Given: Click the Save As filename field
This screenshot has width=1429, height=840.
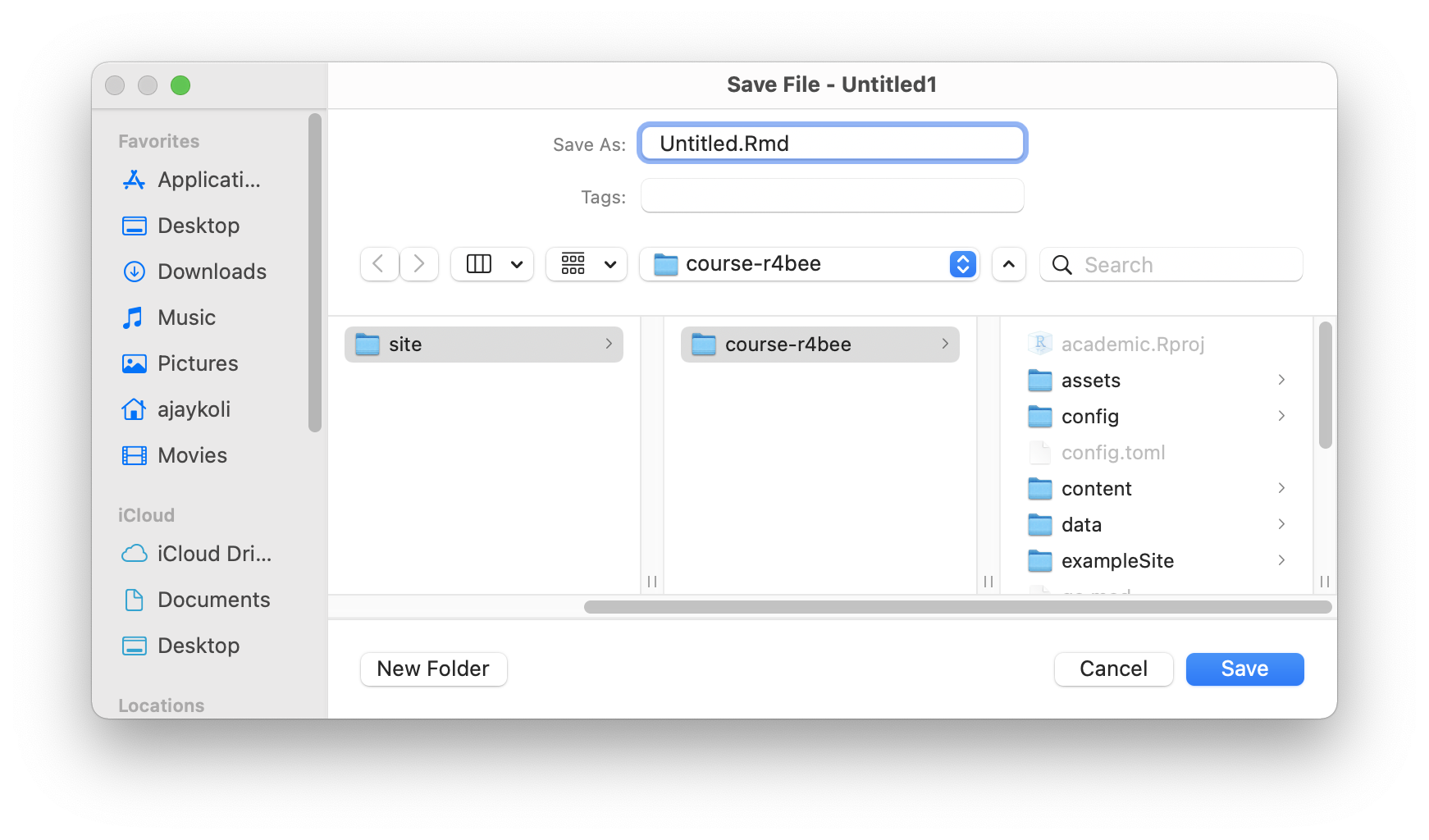Looking at the screenshot, I should (833, 144).
